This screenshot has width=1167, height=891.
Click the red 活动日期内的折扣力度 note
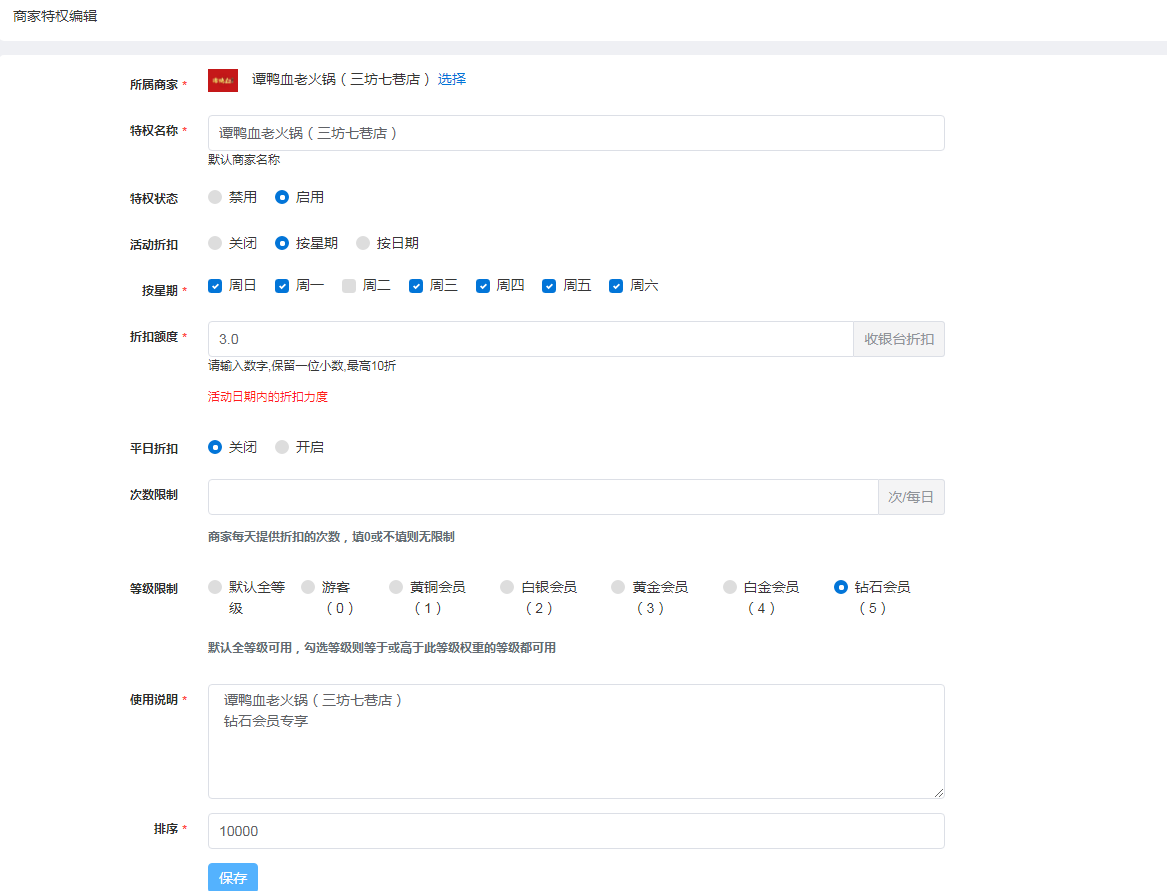pos(268,397)
